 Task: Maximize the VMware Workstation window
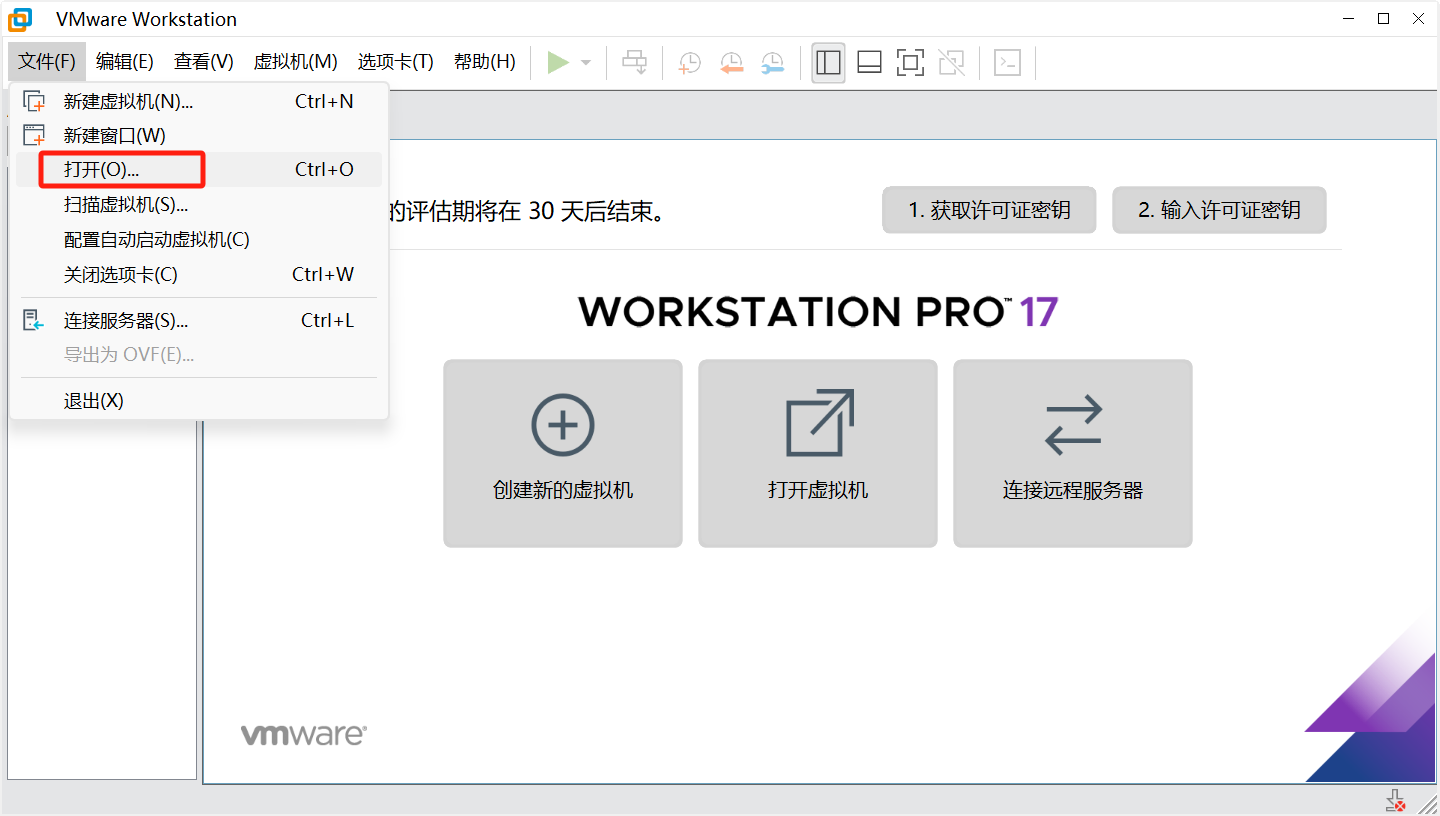[x=1383, y=18]
